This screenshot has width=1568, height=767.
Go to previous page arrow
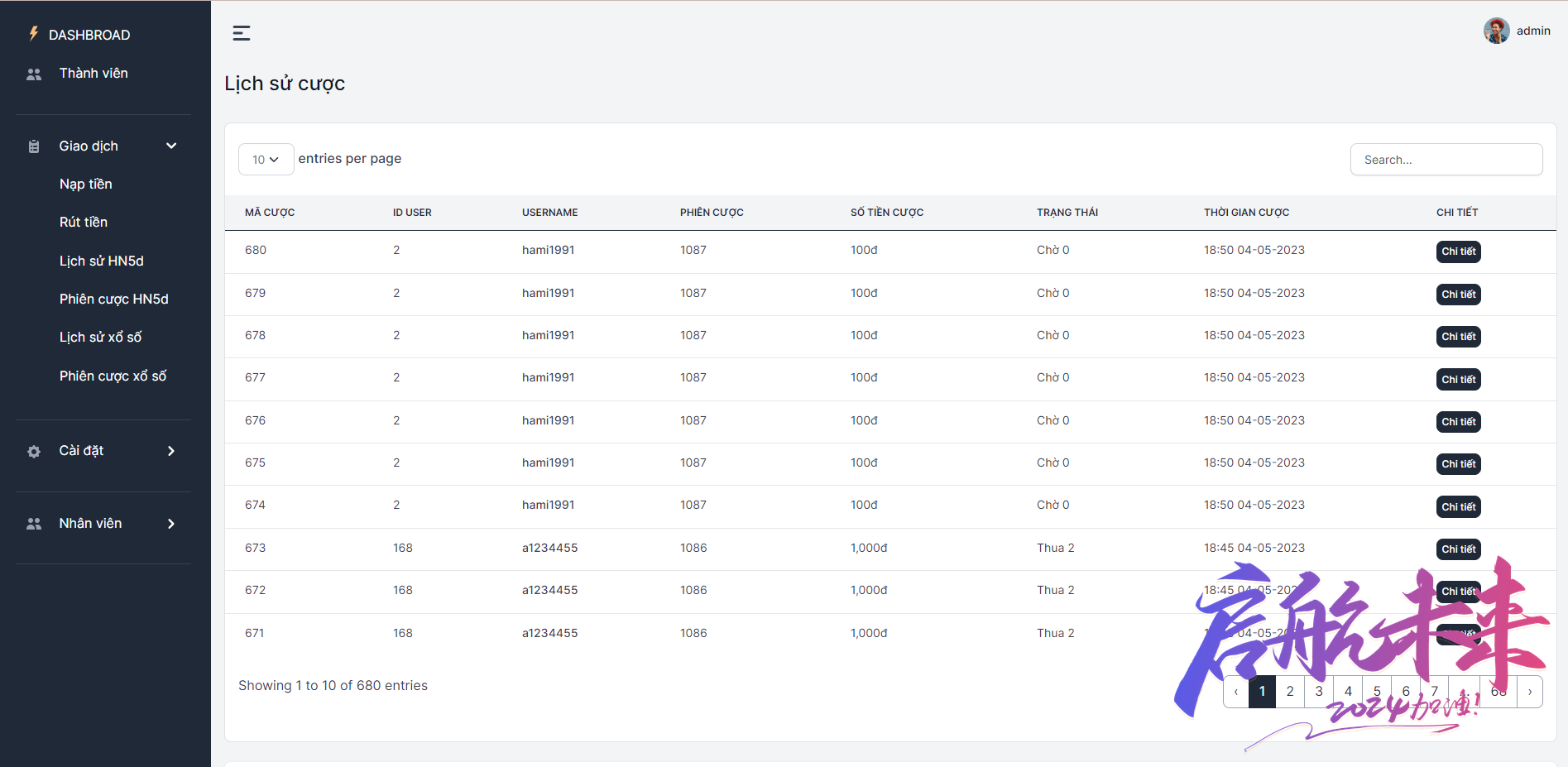click(1236, 692)
